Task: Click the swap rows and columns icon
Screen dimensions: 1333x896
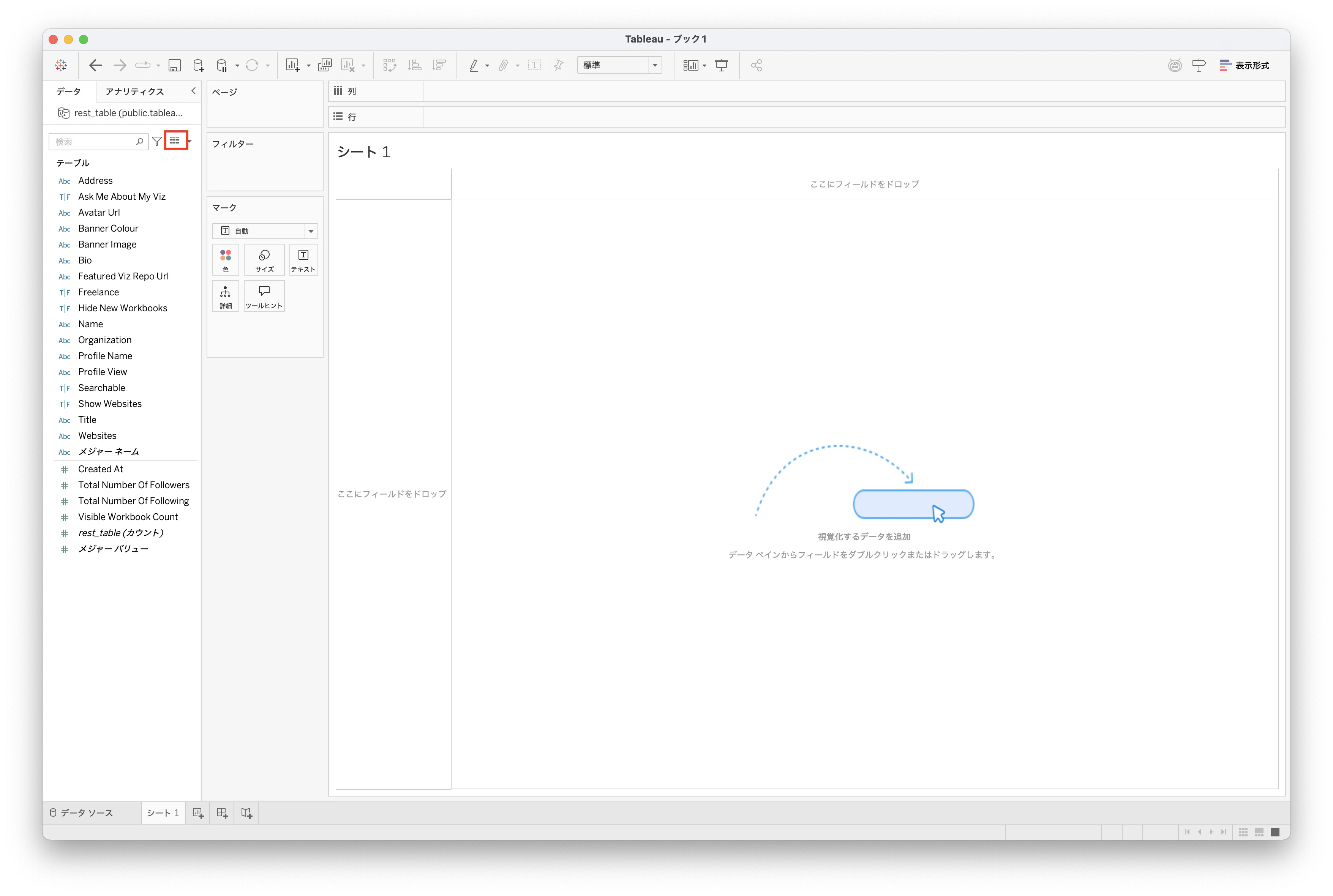Action: (390, 65)
